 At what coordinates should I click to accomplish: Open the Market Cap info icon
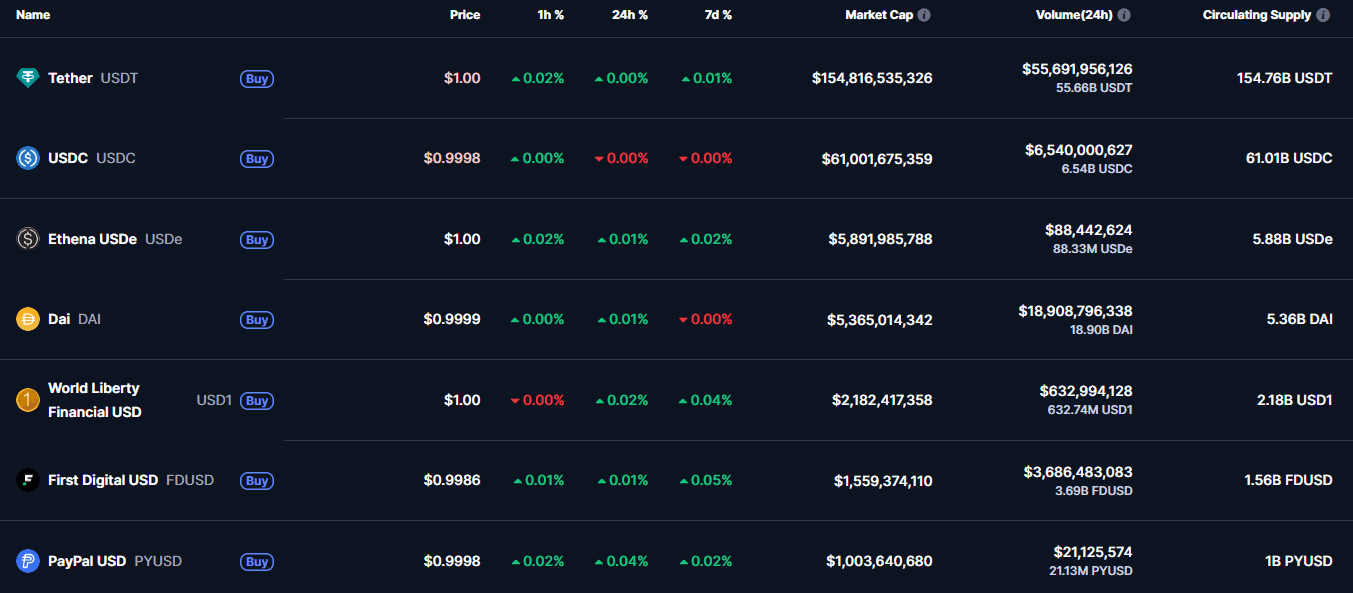924,15
